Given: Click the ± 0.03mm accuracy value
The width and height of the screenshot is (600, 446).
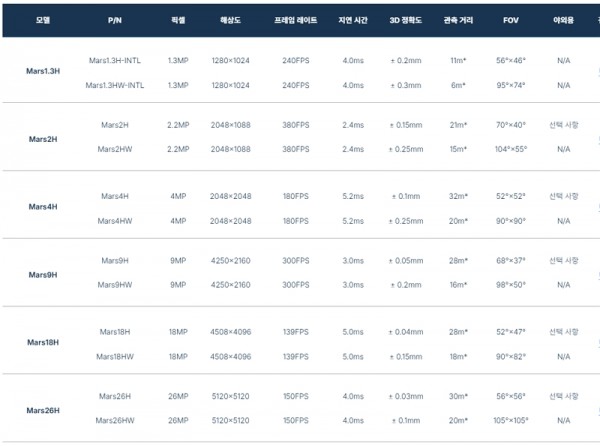Looking at the screenshot, I should pyautogui.click(x=406, y=397).
